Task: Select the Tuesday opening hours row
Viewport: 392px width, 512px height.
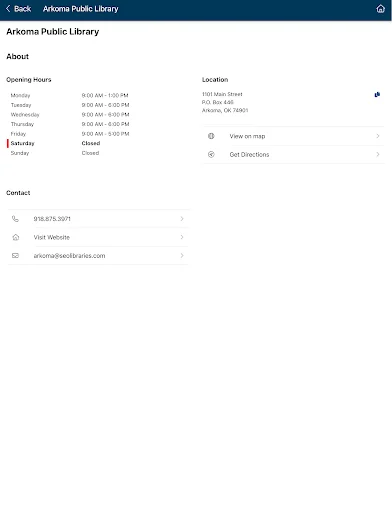Action: [69, 105]
